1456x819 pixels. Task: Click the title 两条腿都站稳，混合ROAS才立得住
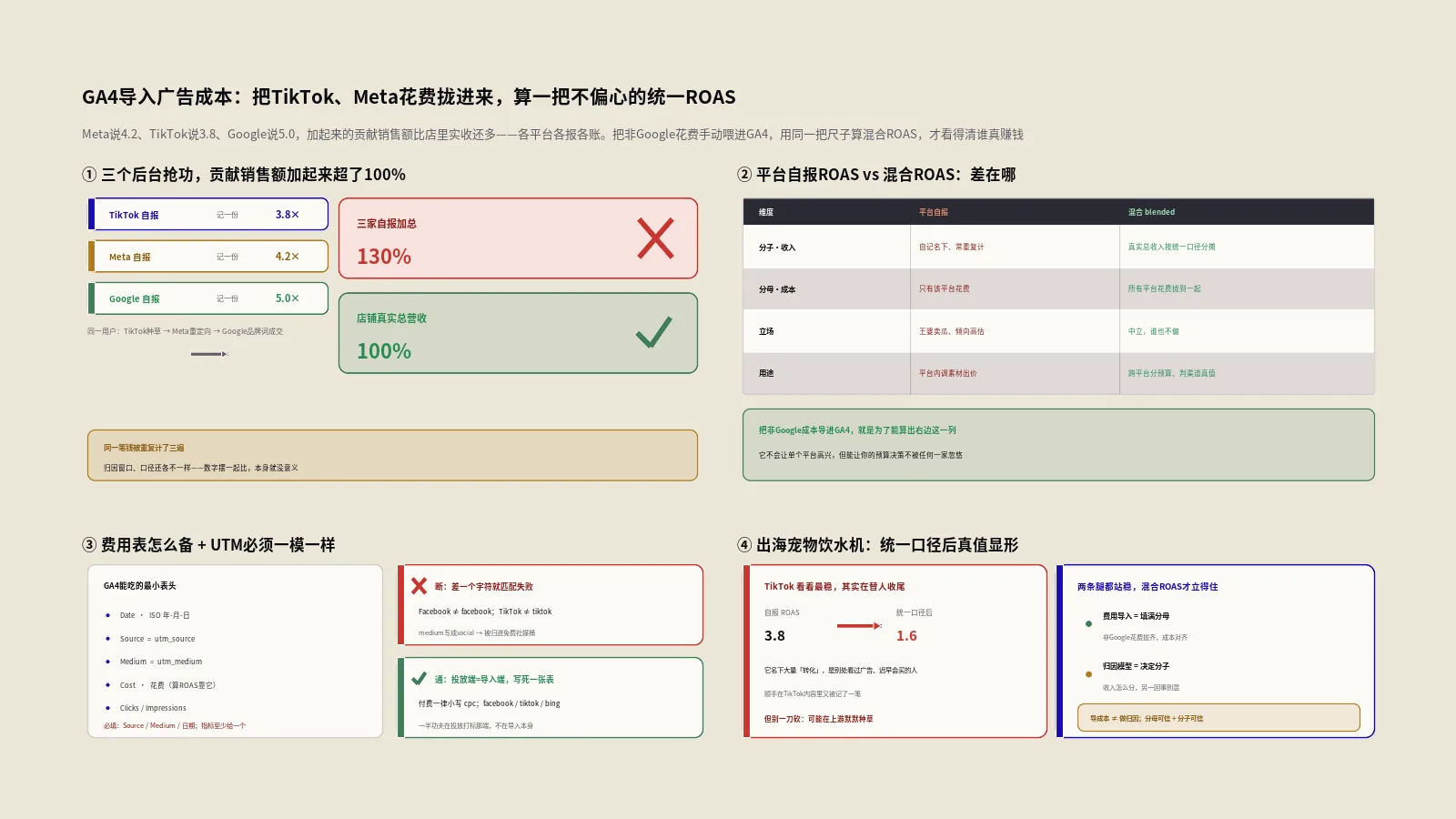pos(1148,587)
